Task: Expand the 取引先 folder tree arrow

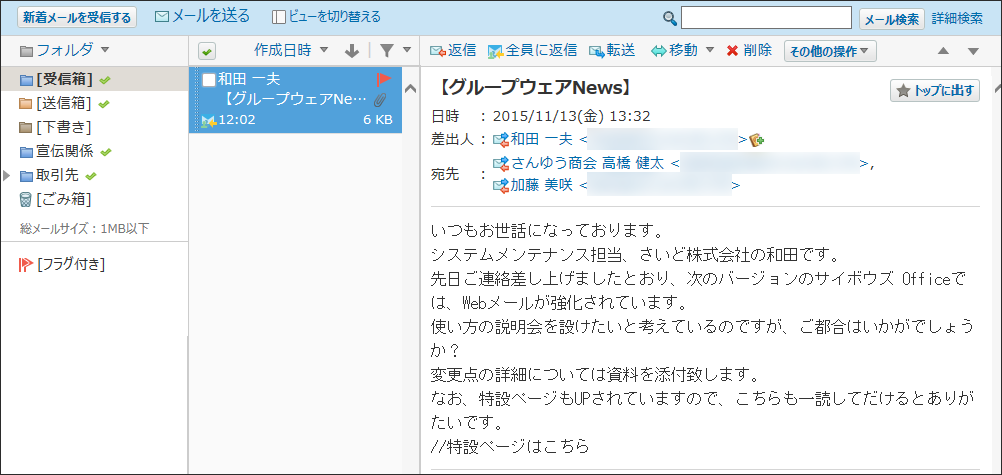Action: 8,175
